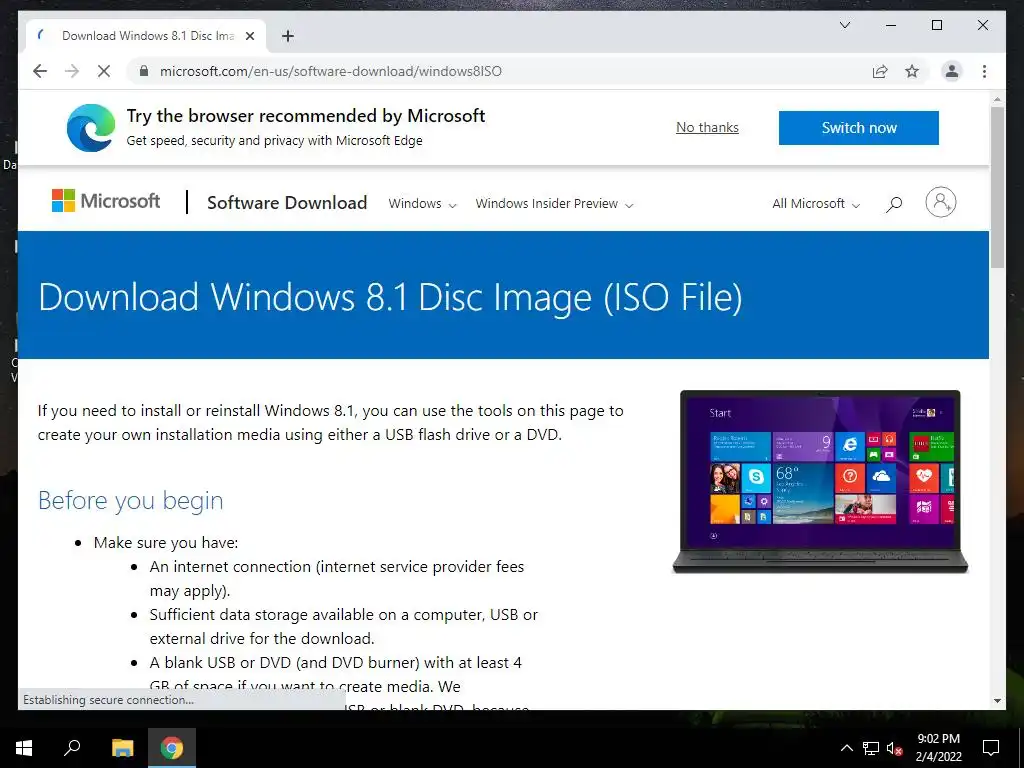Click the page title 'Download Windows 8.1 Disc Image'
Viewport: 1024px width, 768px height.
pos(390,296)
